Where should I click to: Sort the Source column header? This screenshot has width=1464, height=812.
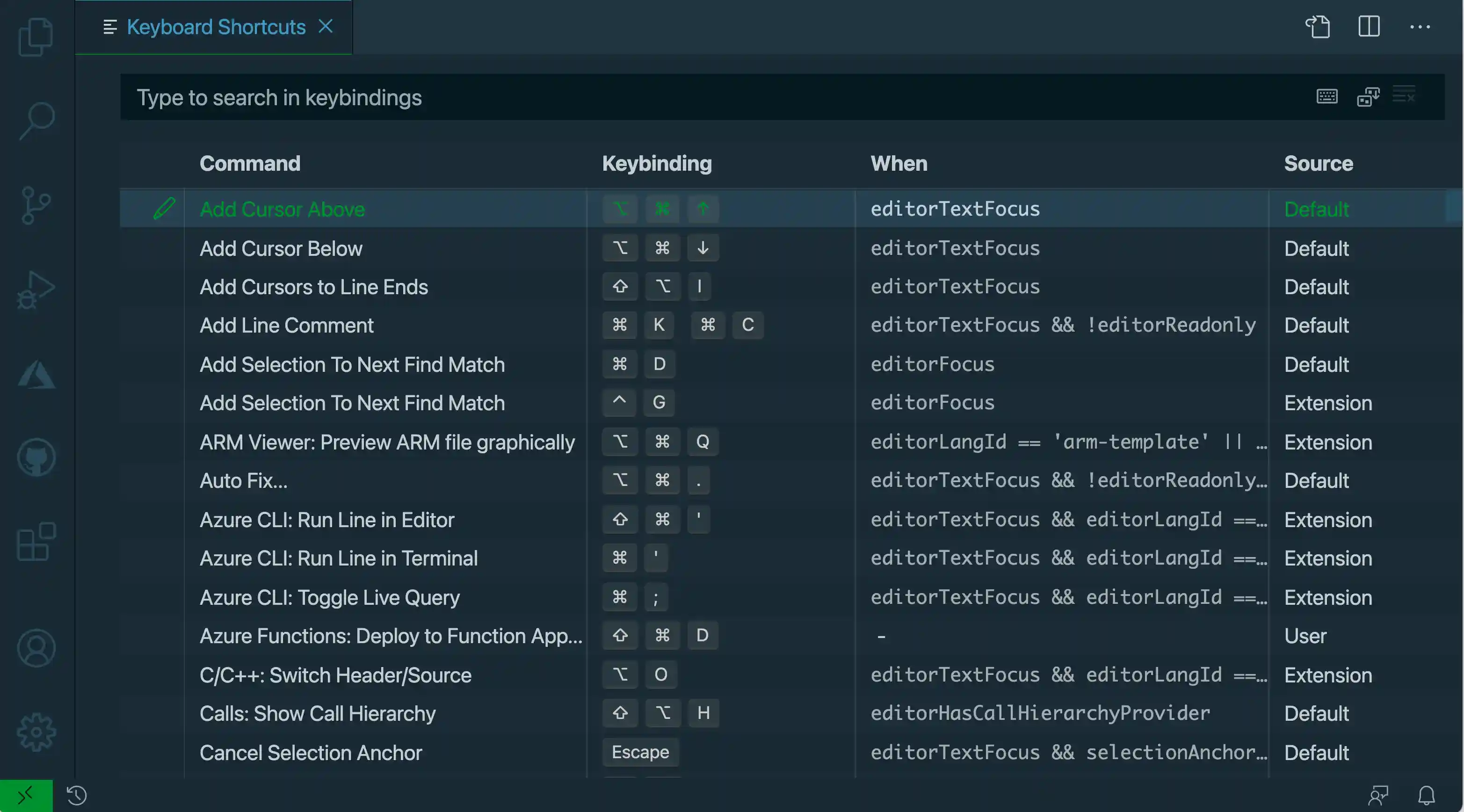pyautogui.click(x=1318, y=163)
